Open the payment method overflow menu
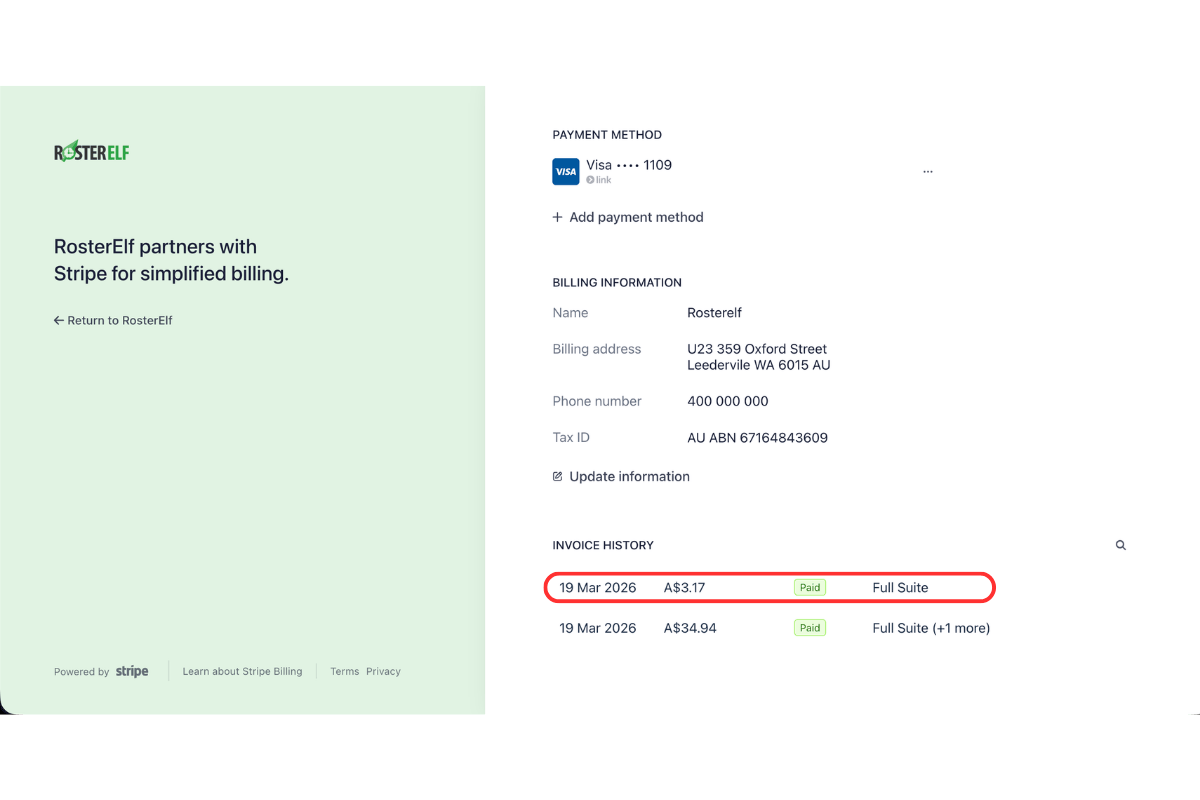This screenshot has width=1200, height=800. 927,170
